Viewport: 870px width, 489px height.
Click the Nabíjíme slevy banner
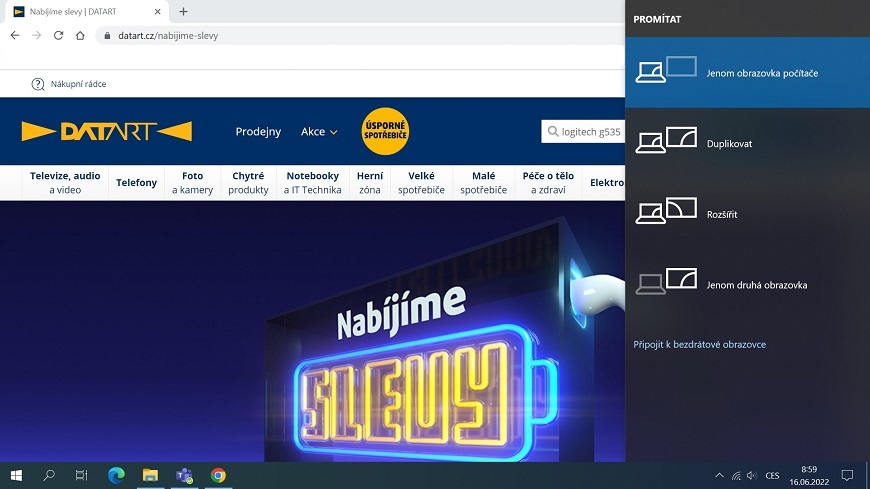(x=312, y=331)
